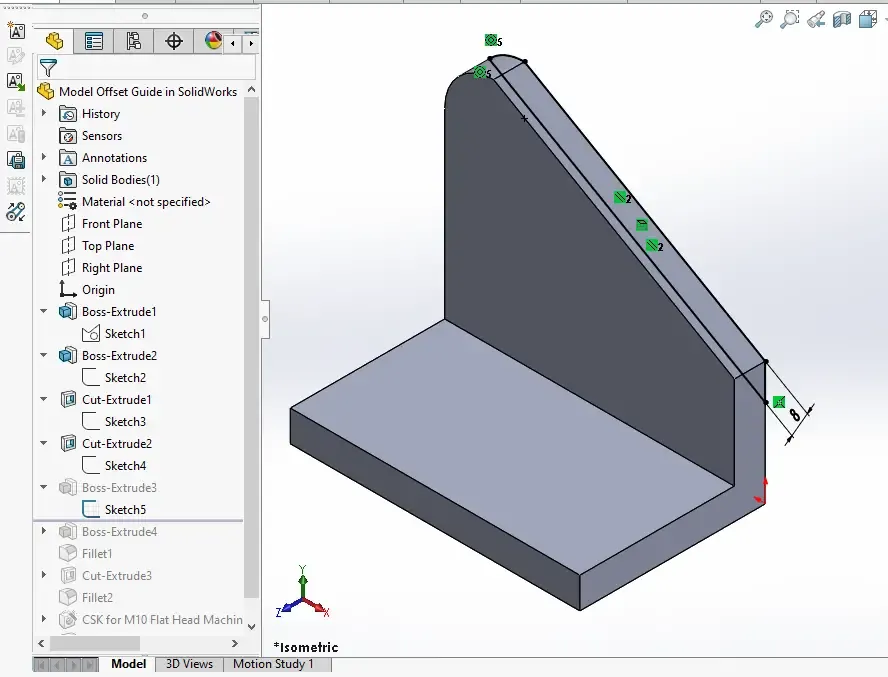The image size is (888, 677).
Task: Select Sketch5 under Boss-Extrude3
Action: coord(125,510)
